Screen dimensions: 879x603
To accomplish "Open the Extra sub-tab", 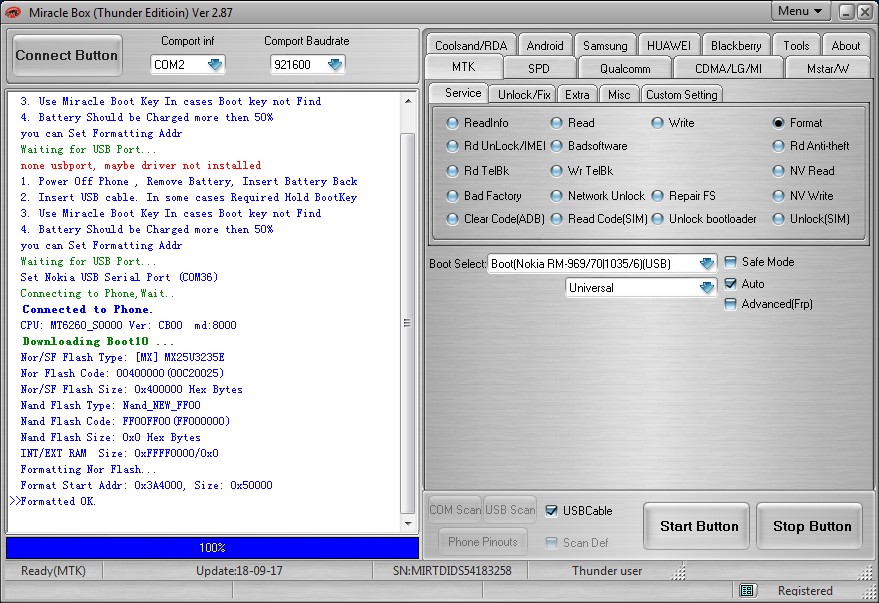I will pos(577,95).
